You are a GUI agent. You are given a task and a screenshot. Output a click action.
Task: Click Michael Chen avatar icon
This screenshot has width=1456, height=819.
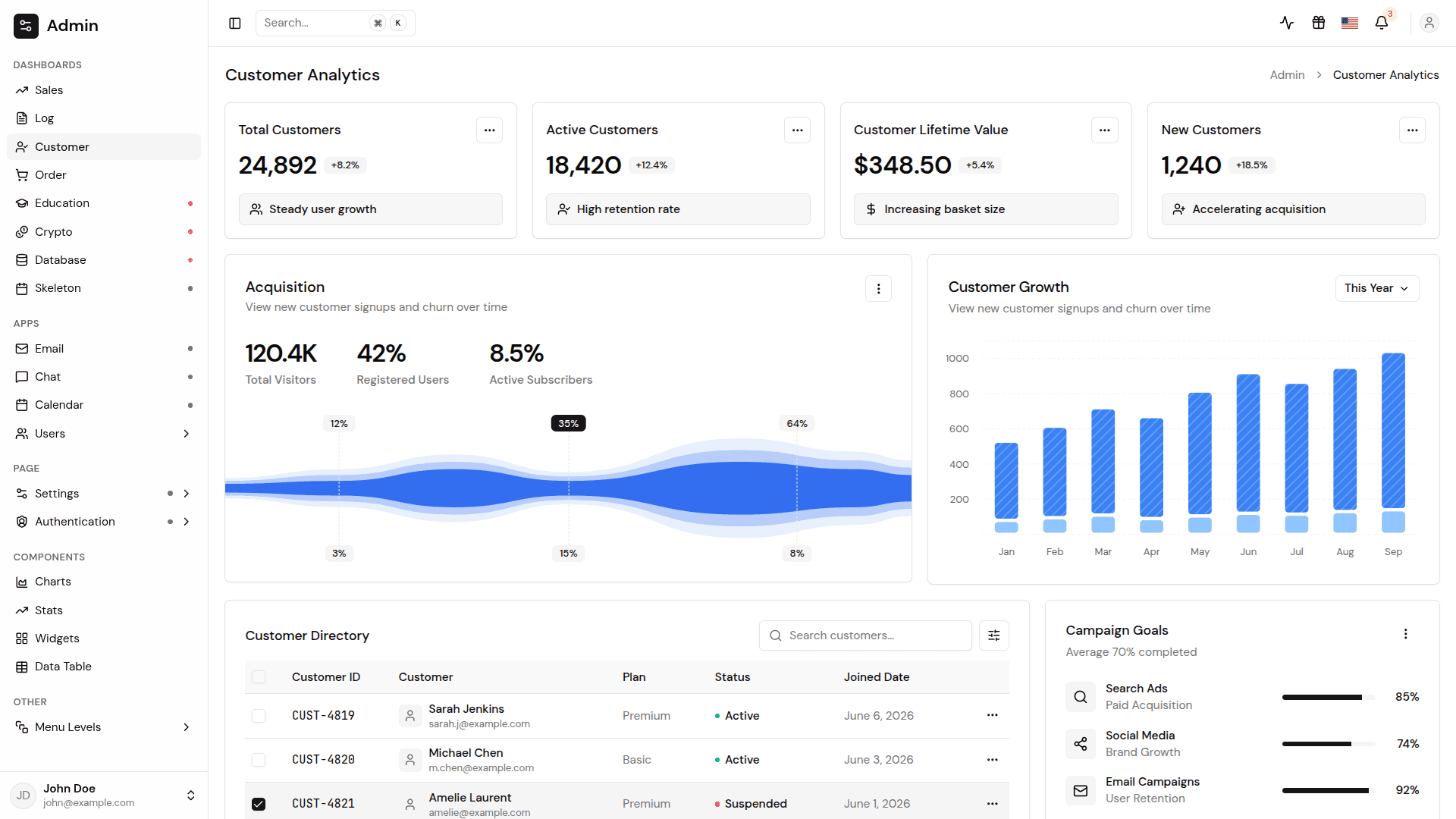coord(410,760)
